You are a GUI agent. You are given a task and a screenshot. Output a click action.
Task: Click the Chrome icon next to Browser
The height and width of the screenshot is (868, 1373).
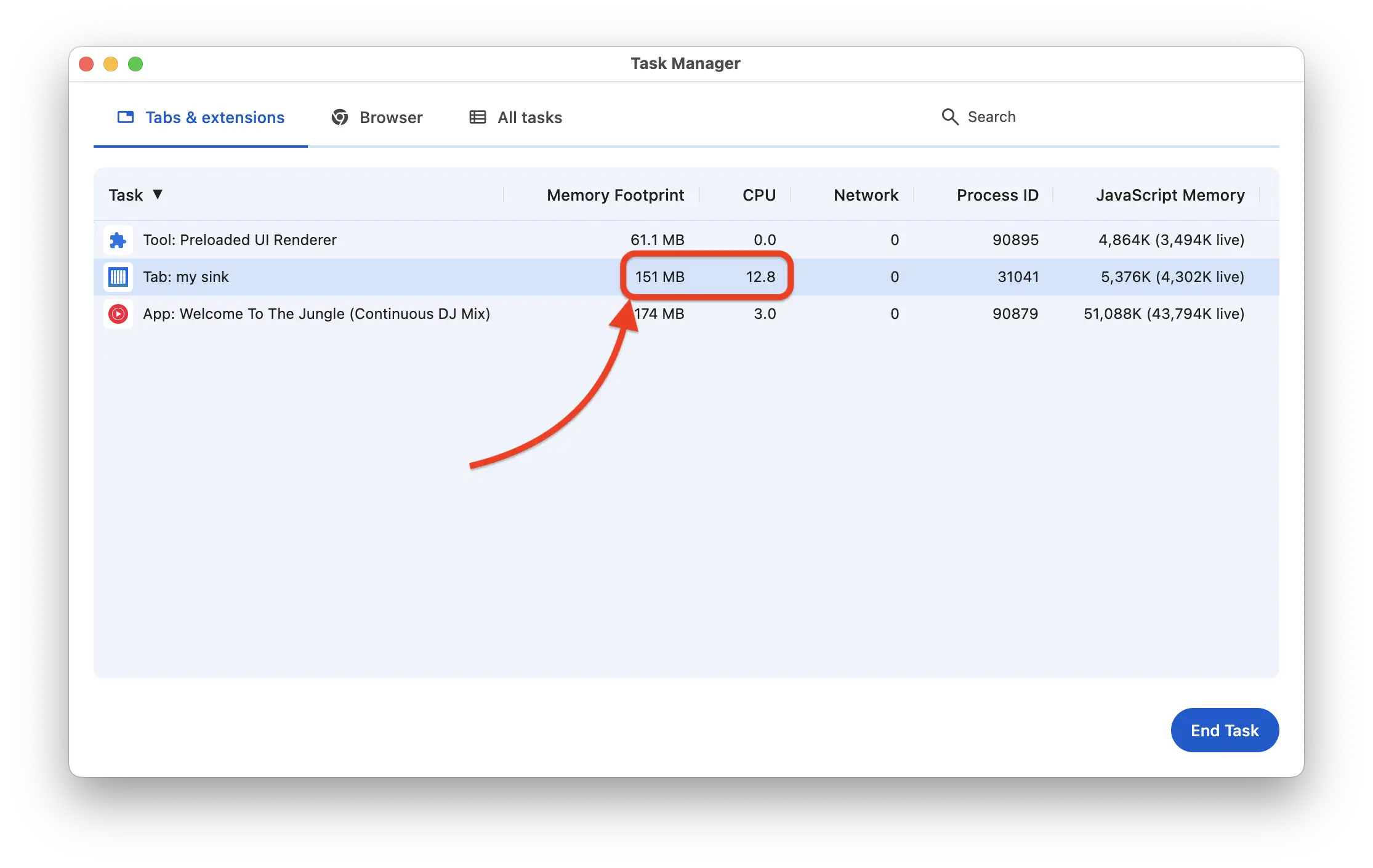pos(340,116)
